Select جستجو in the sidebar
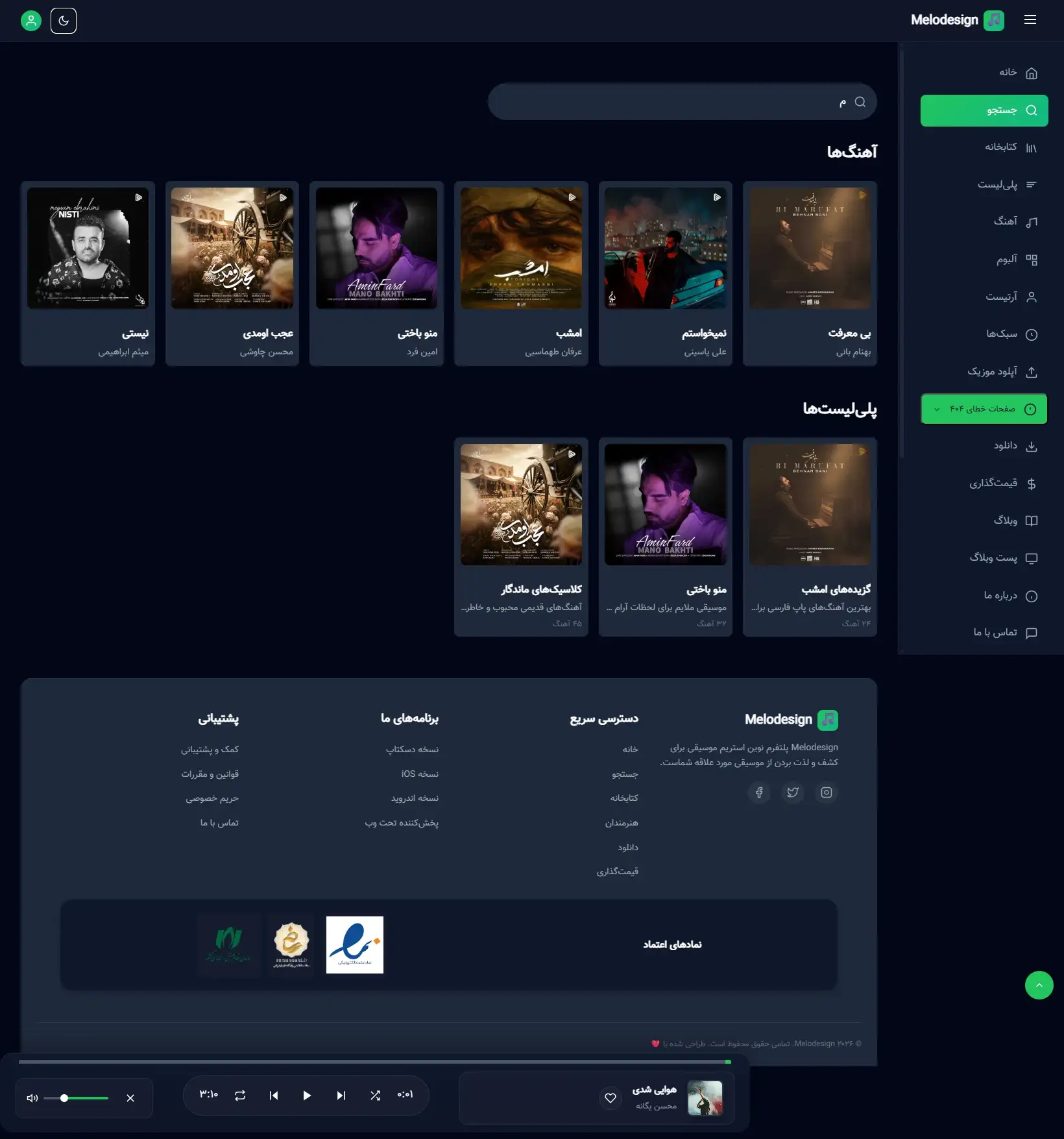Screen dimensions: 1064x1139 [984, 110]
